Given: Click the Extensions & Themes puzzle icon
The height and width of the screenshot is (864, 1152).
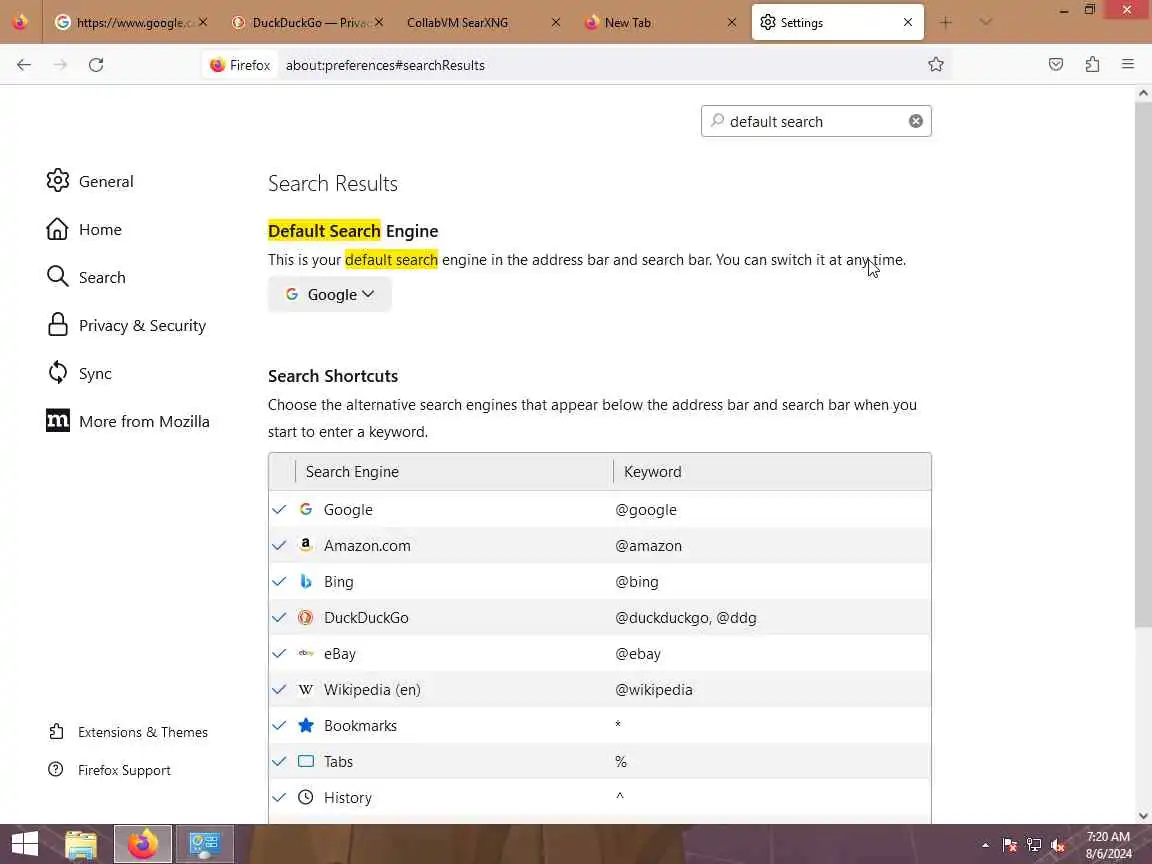Looking at the screenshot, I should (56, 732).
